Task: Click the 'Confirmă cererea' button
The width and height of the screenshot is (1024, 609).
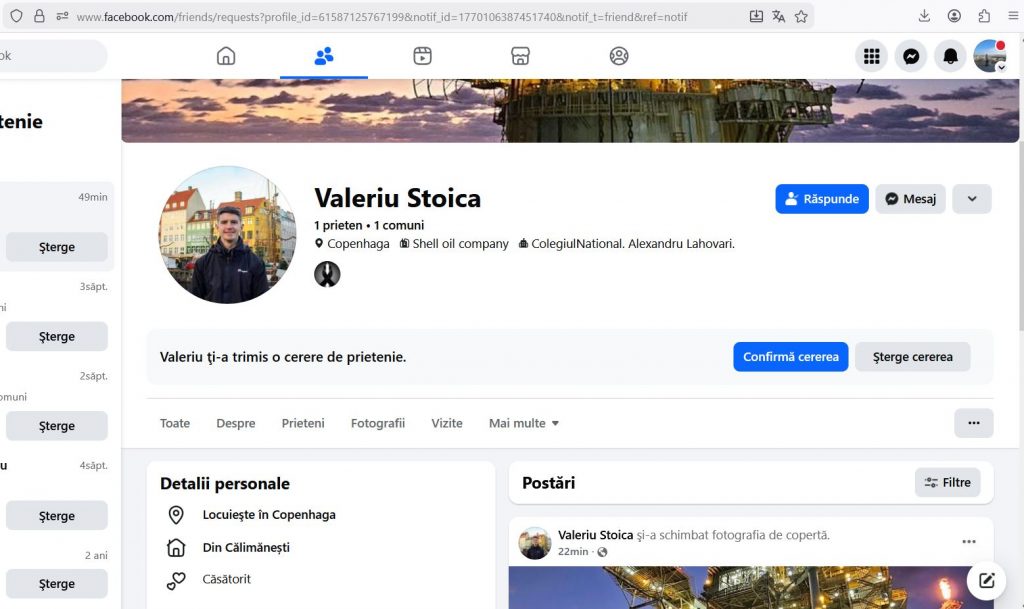Action: click(790, 357)
